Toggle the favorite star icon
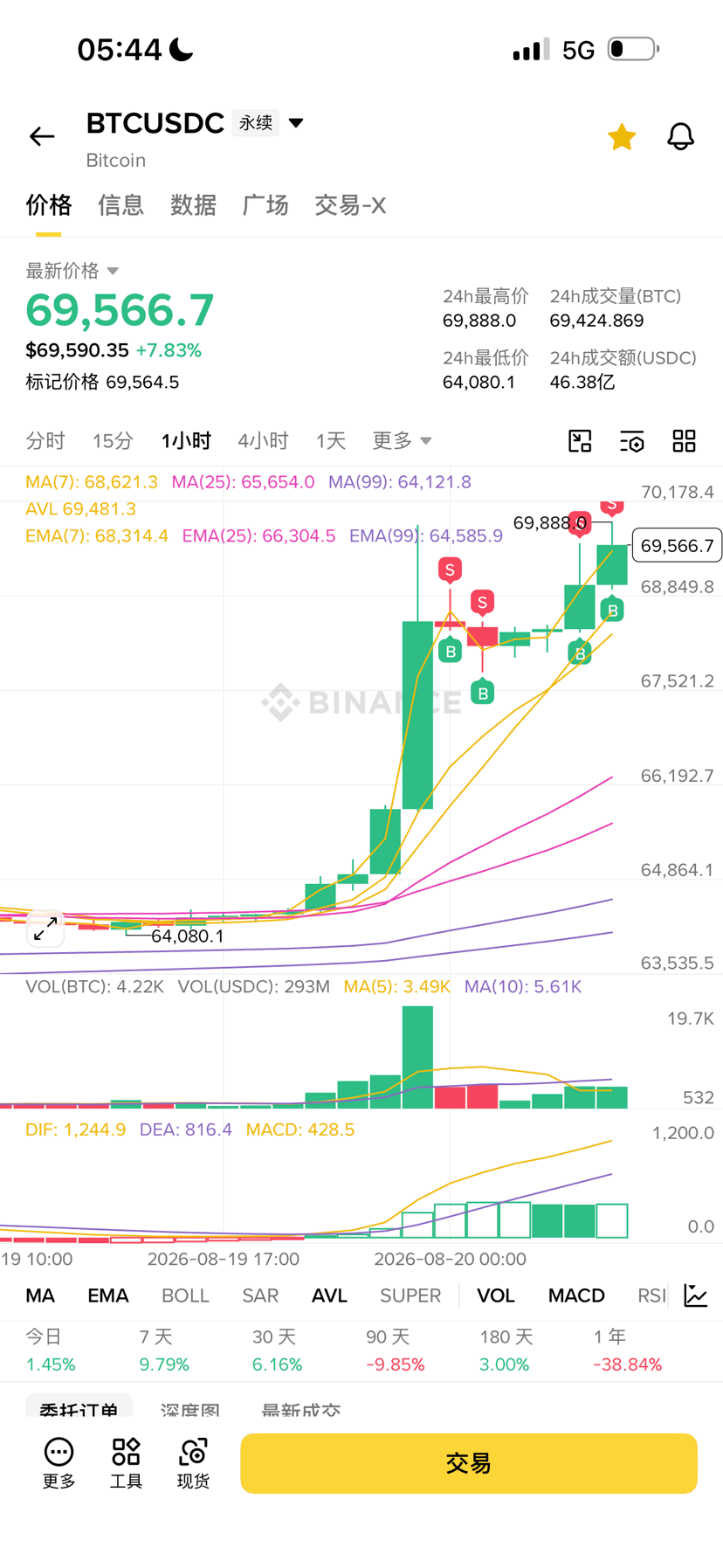Screen dimensions: 723x1568 (x=622, y=136)
